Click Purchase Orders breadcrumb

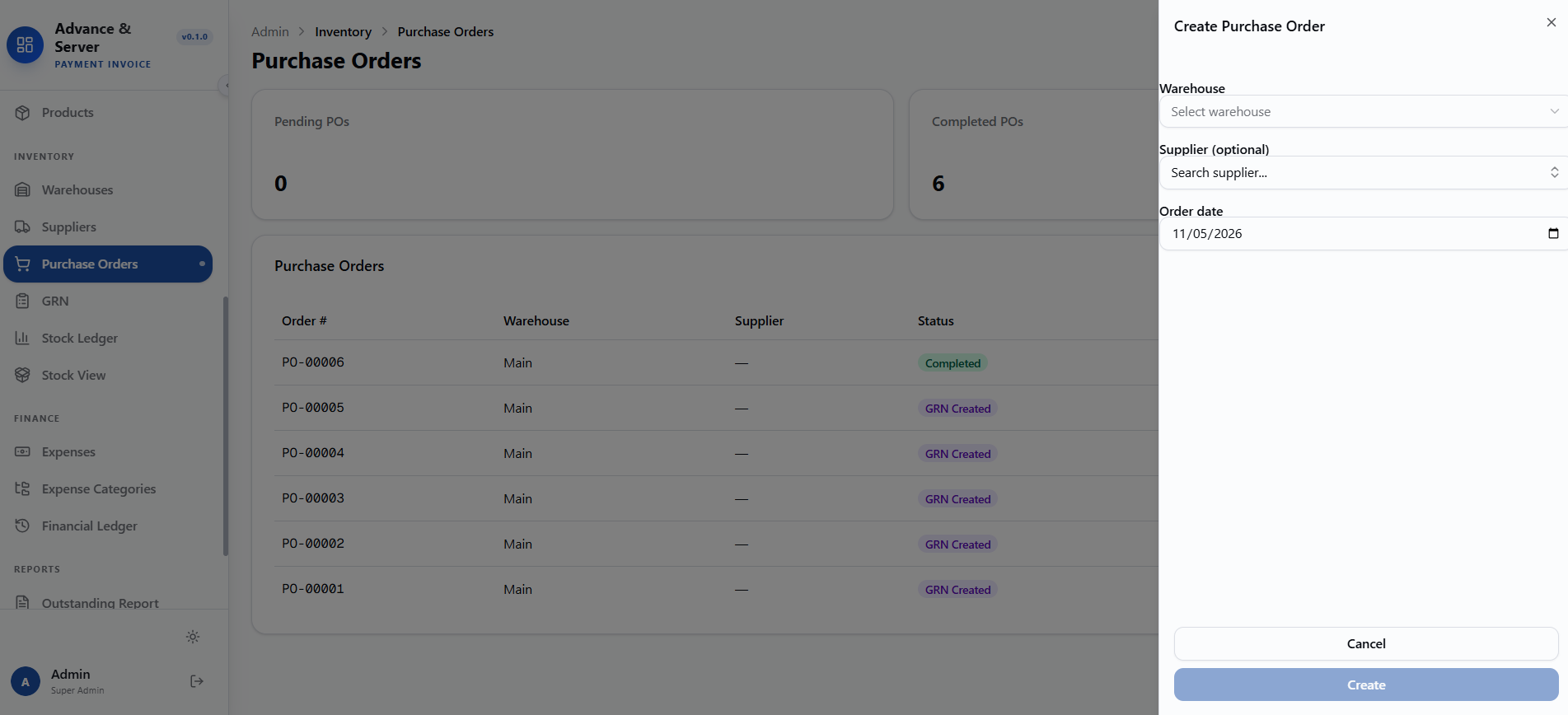(446, 32)
